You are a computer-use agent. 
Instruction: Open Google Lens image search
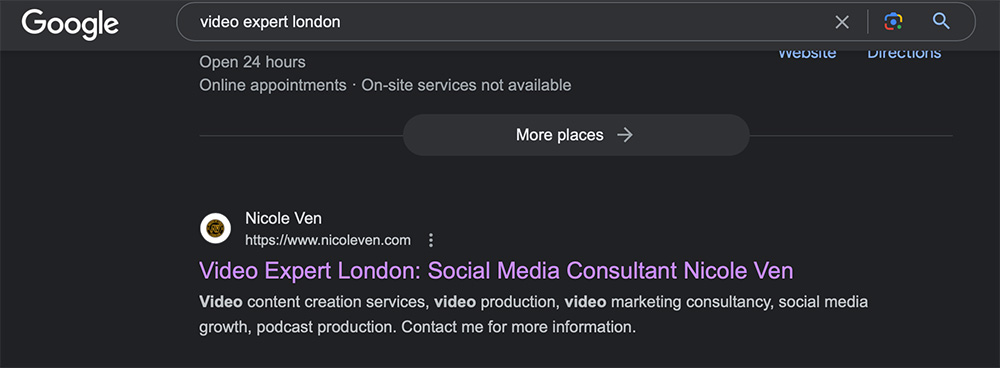[x=893, y=22]
